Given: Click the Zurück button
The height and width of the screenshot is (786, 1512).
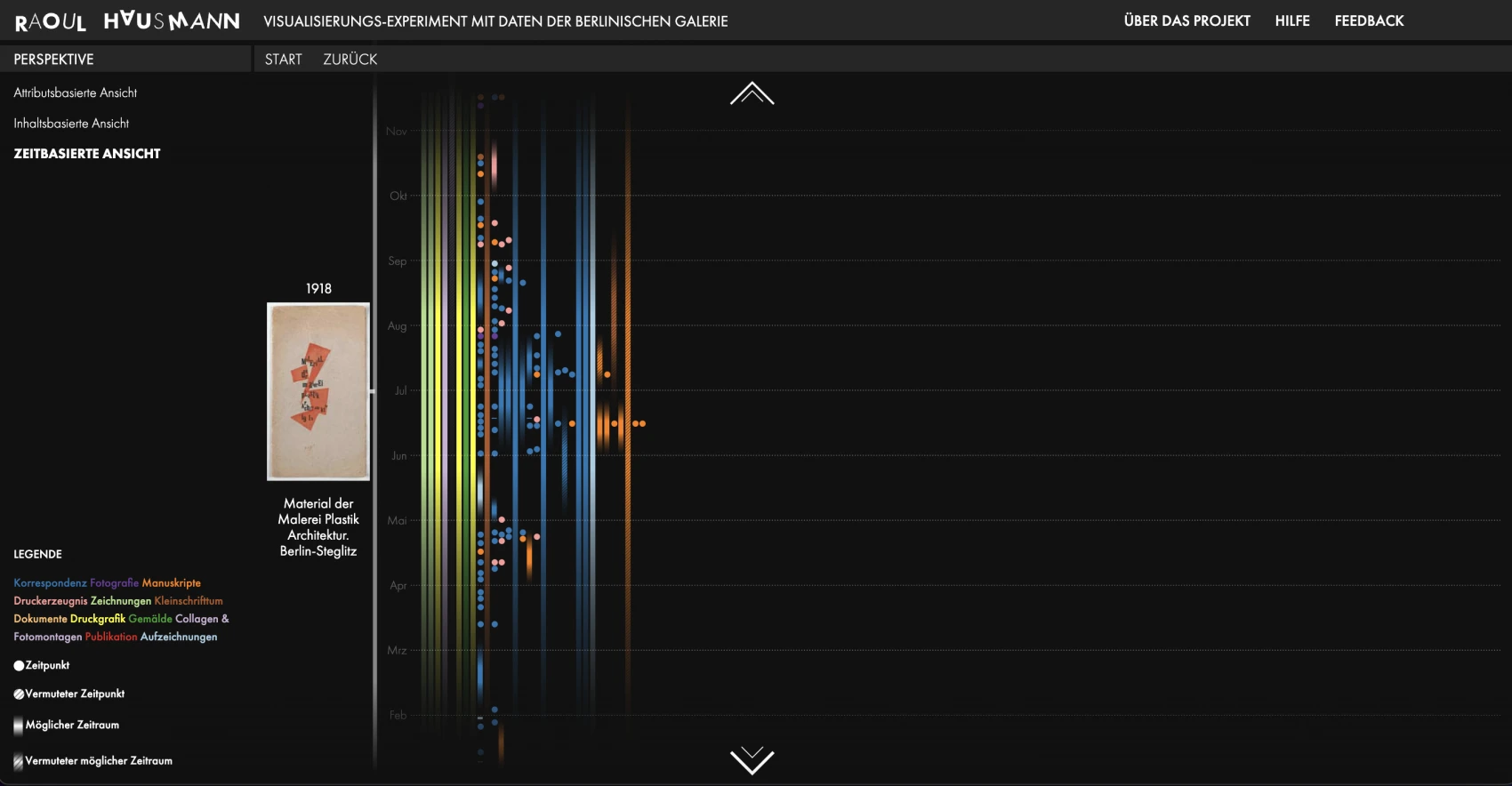Looking at the screenshot, I should (x=350, y=60).
